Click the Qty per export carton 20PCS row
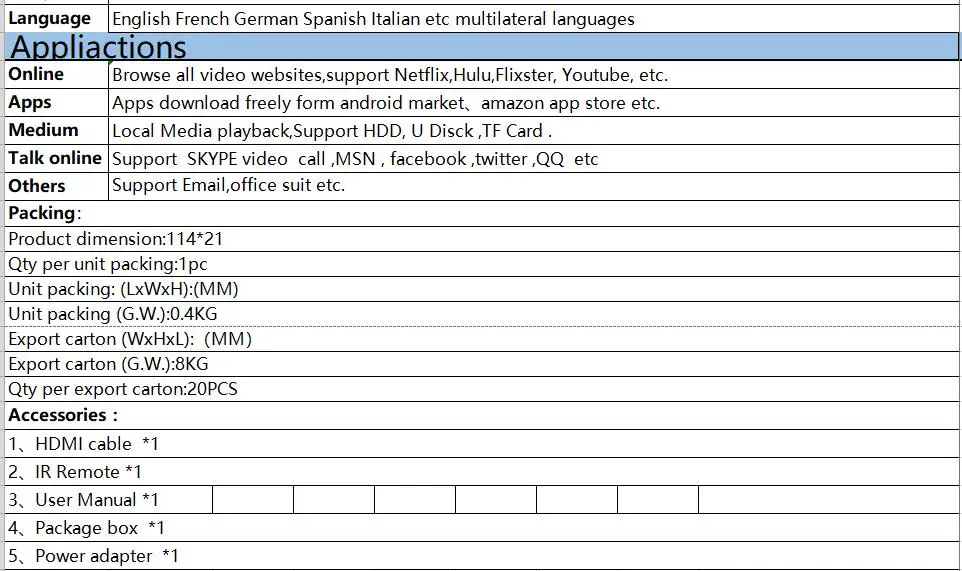Image resolution: width=962 pixels, height=571 pixels. pos(482,389)
